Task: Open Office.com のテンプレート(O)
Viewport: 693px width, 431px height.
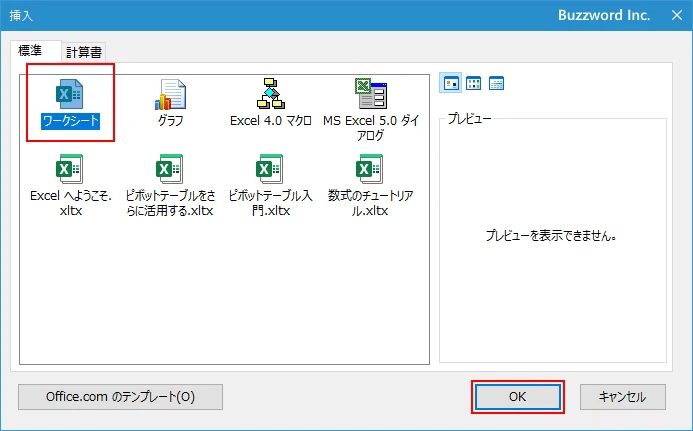Action: tap(120, 397)
